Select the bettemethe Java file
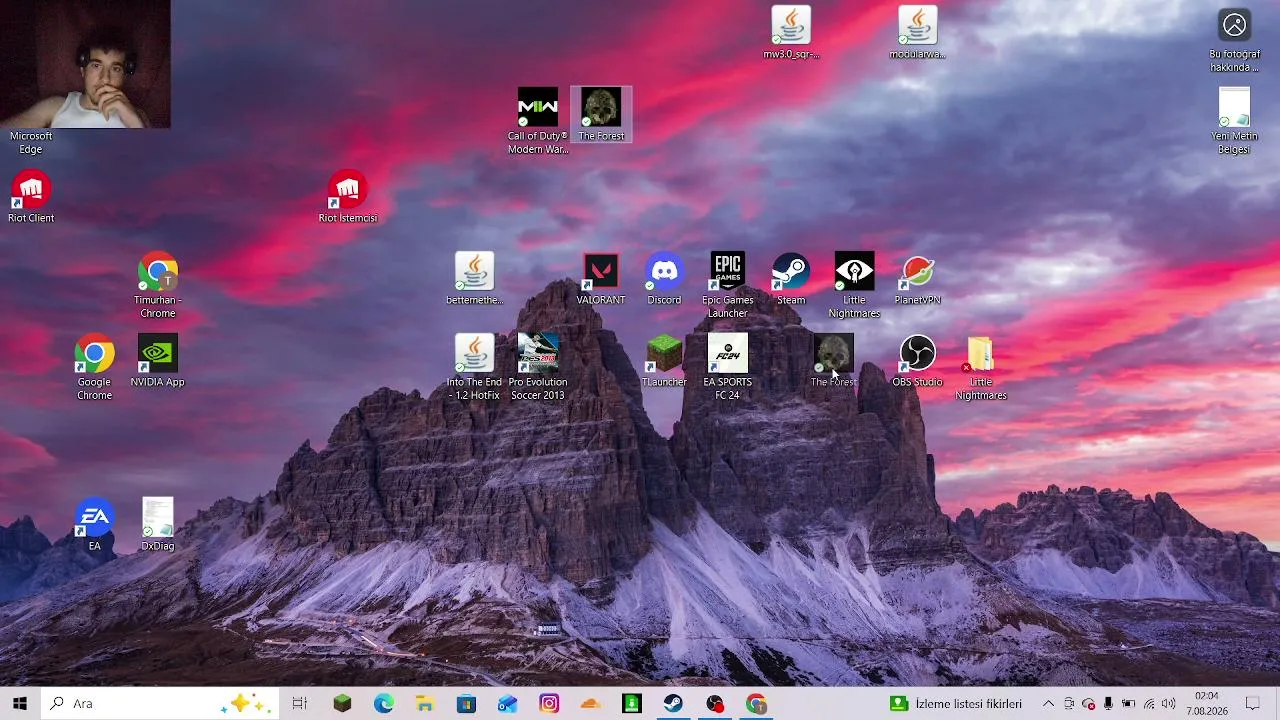Viewport: 1280px width, 720px height. tap(474, 279)
